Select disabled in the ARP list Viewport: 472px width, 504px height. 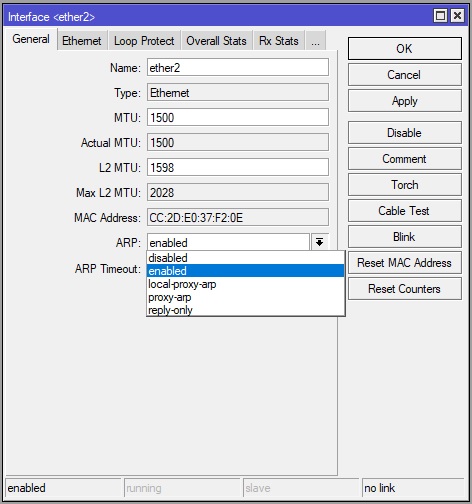coord(245,258)
